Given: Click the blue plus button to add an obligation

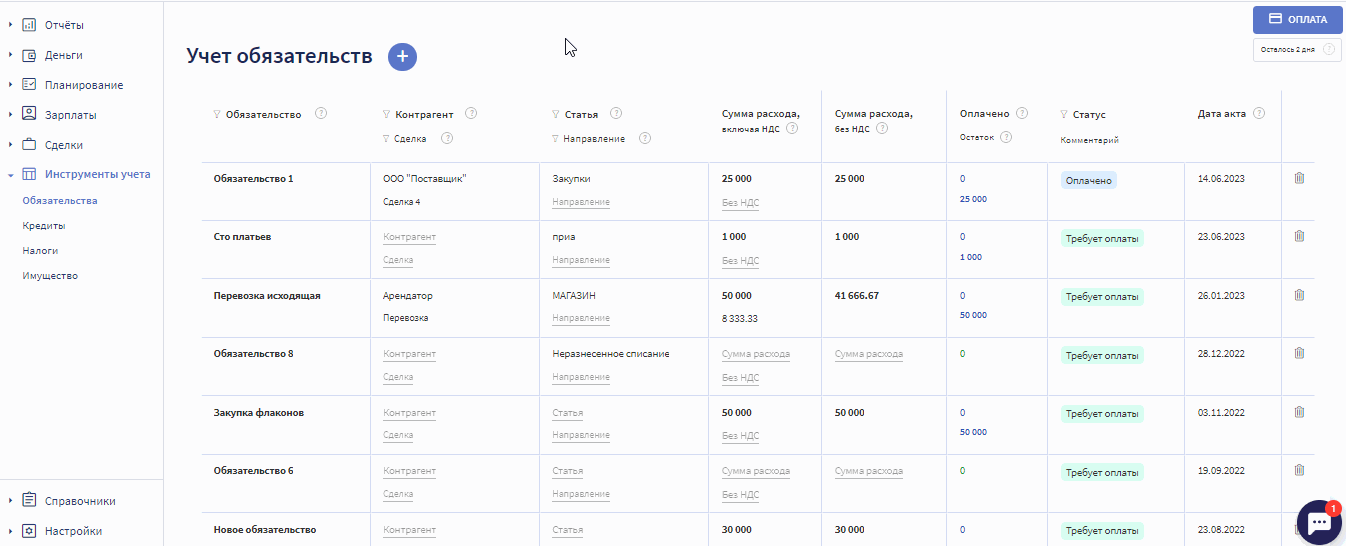Looking at the screenshot, I should [402, 57].
